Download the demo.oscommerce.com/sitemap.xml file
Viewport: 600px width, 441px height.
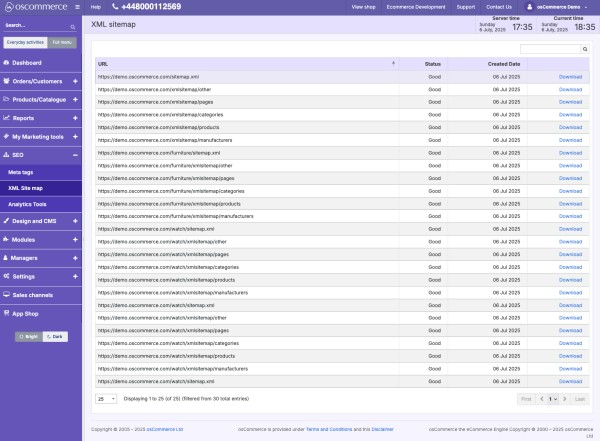point(570,77)
